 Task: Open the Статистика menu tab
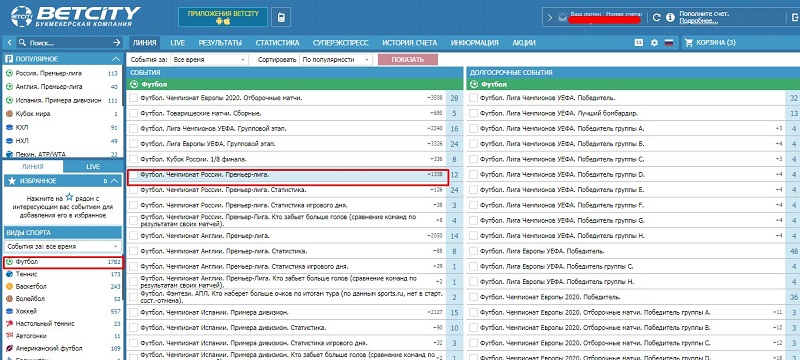point(277,43)
